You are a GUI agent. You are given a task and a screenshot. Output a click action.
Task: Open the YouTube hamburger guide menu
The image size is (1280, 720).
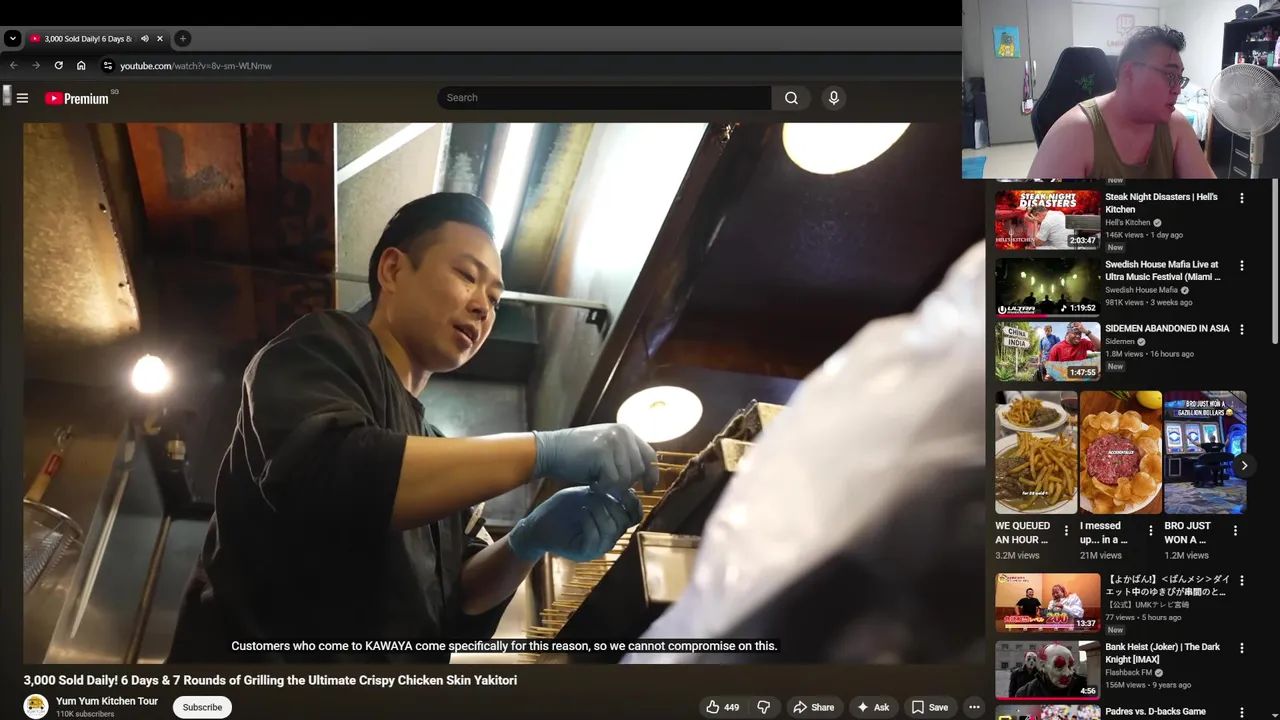(22, 98)
